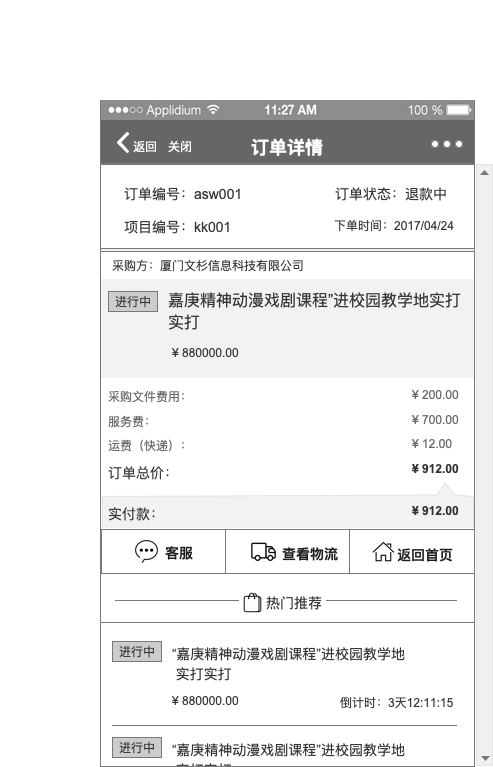493x767 pixels.
Task: Click the delivery truck logistics icon
Action: coord(263,552)
